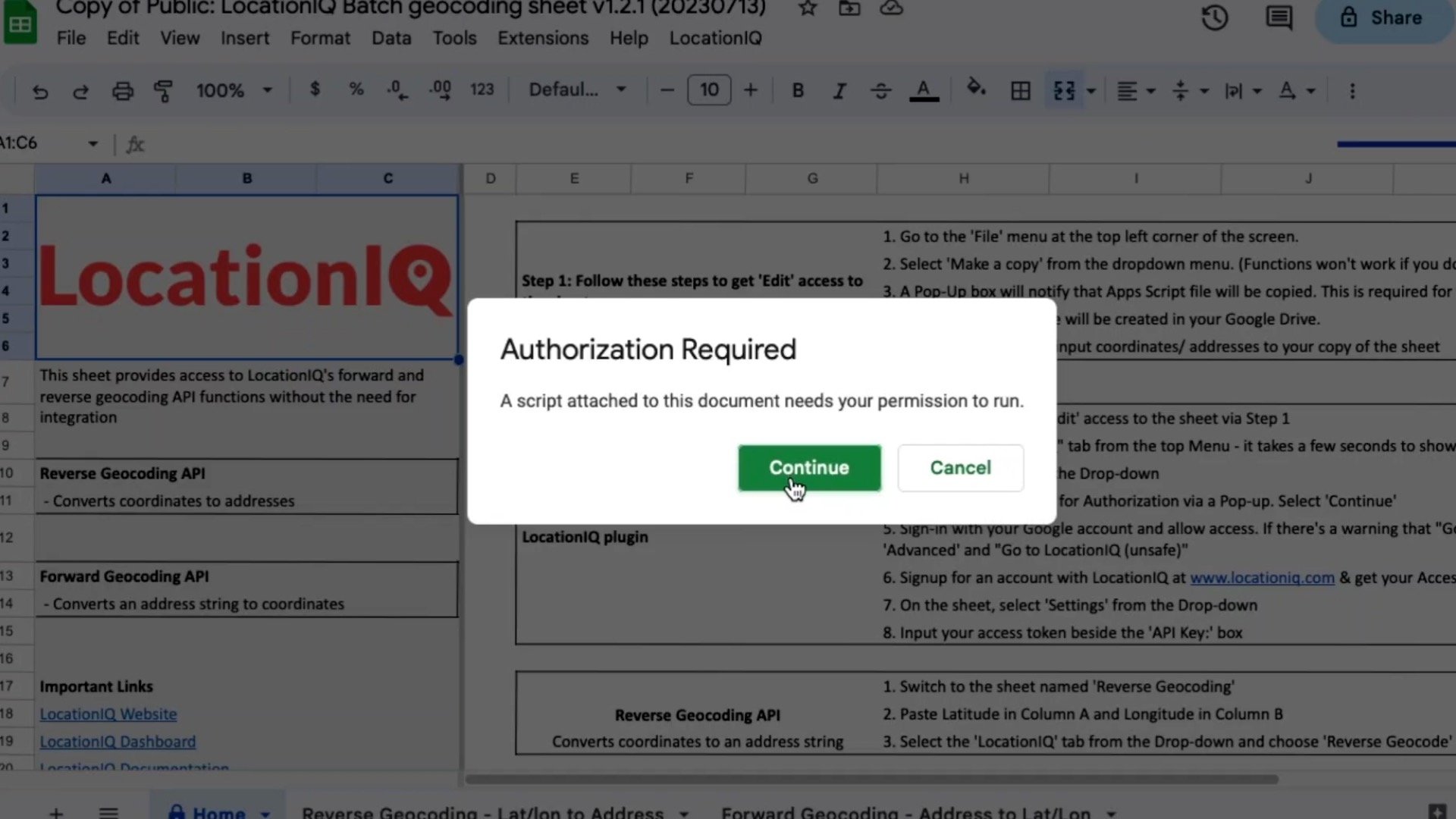Select column H header
The image size is (1456, 819).
coord(963,178)
